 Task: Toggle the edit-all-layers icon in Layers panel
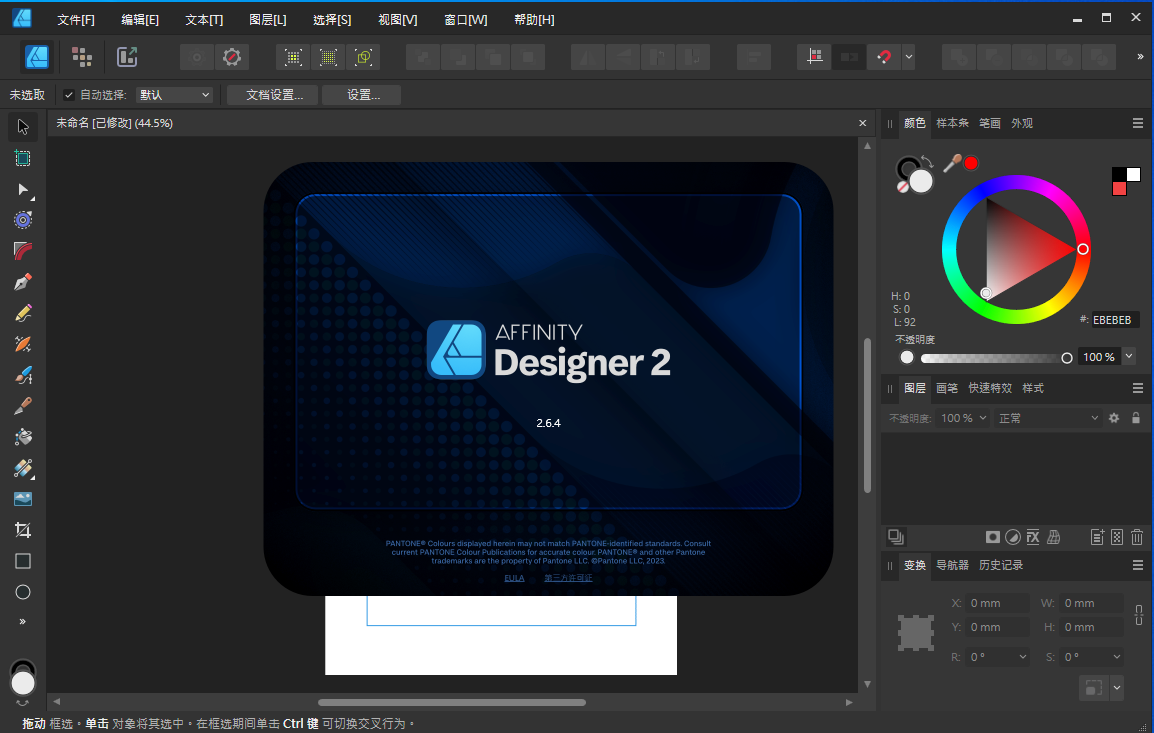click(x=896, y=537)
